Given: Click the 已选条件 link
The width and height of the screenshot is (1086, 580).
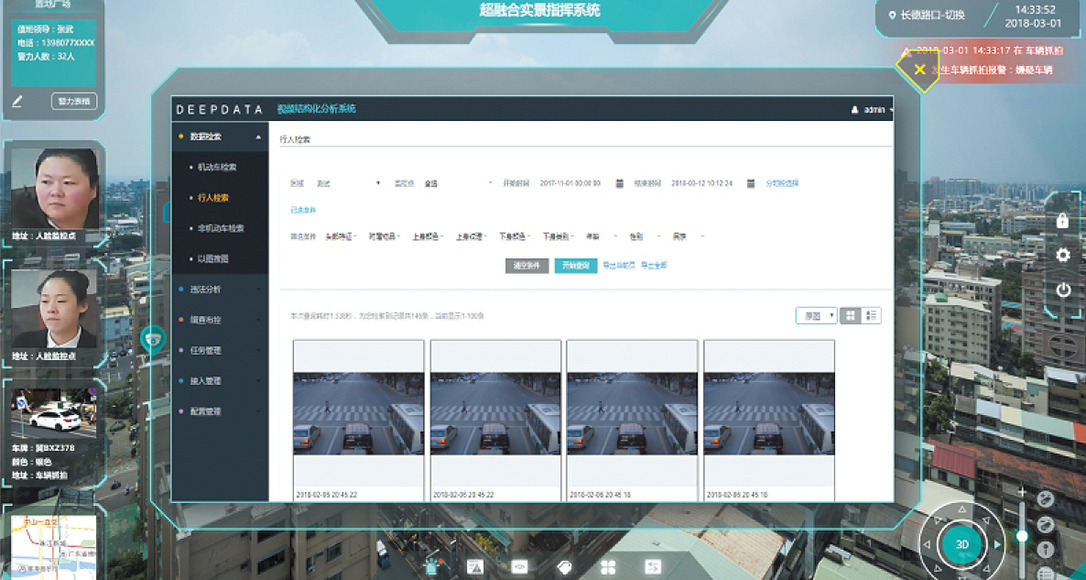Looking at the screenshot, I should tap(303, 210).
